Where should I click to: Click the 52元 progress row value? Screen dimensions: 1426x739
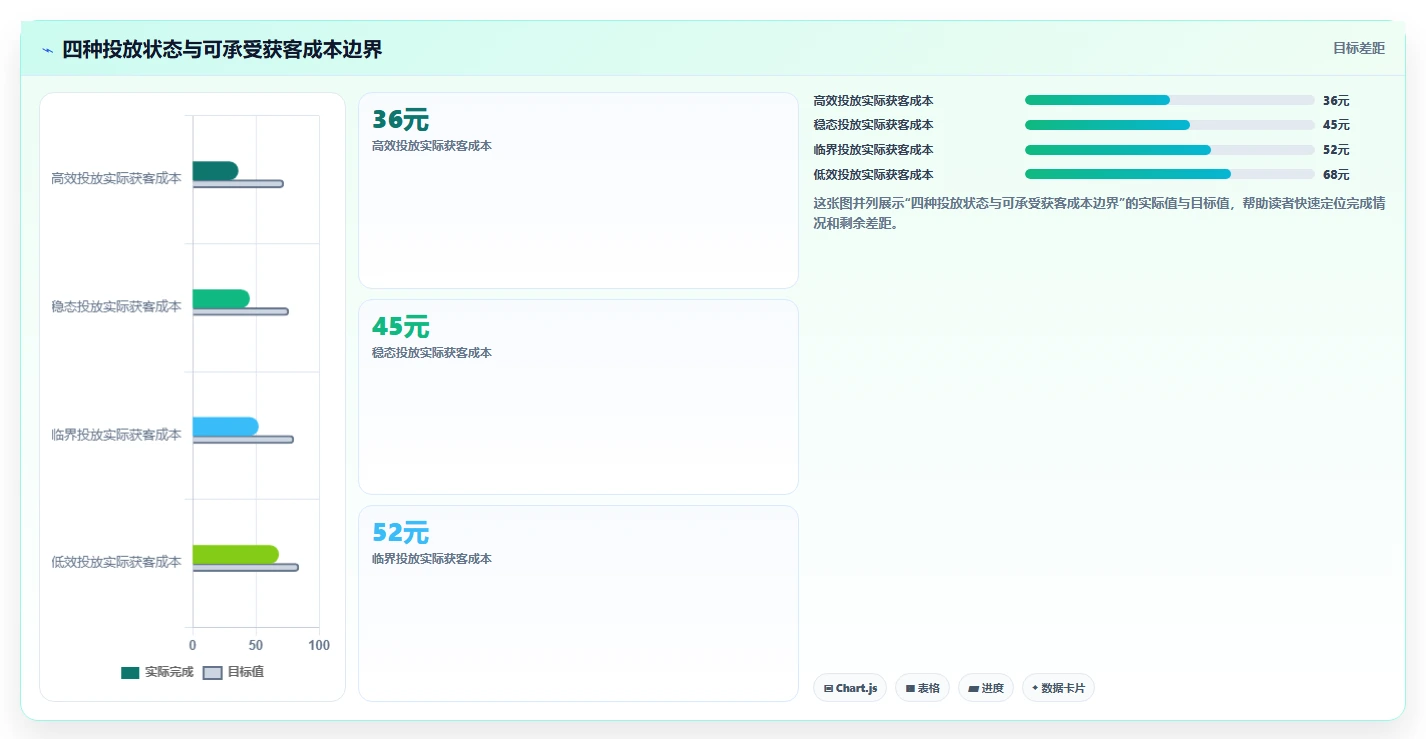[x=1336, y=150]
